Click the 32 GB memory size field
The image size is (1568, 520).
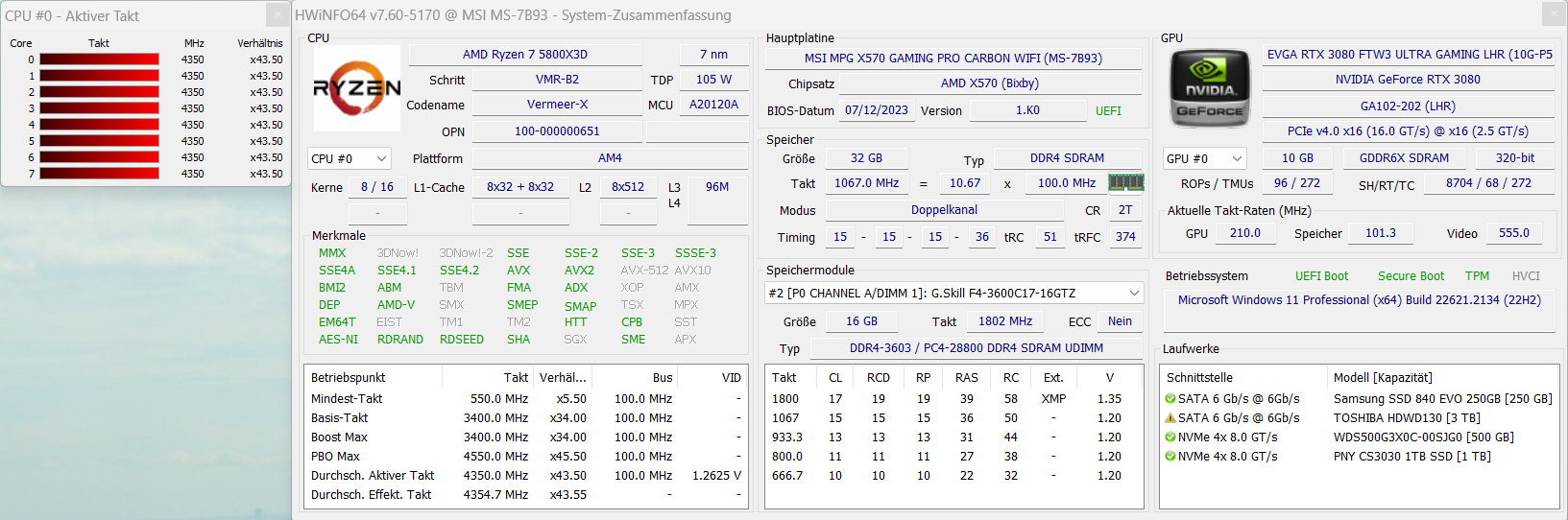point(866,158)
